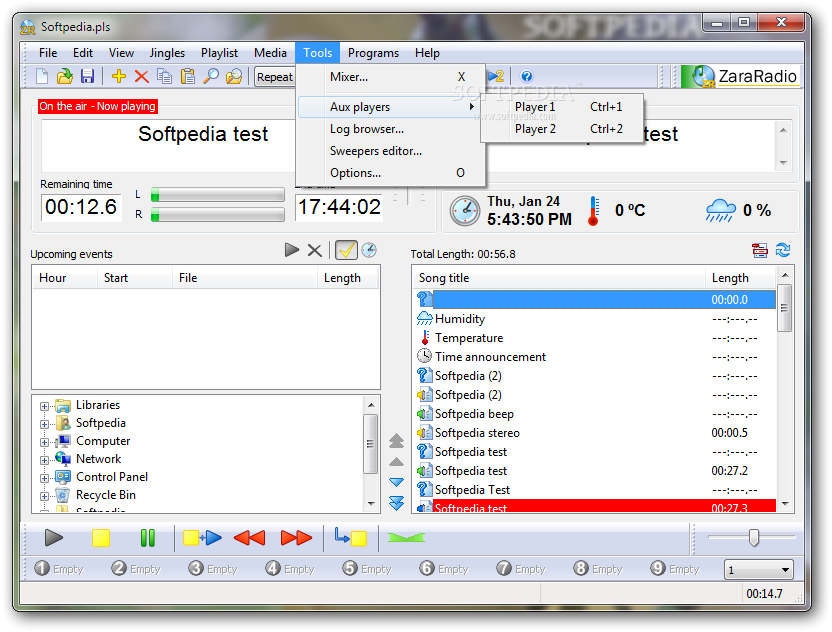Choose Options... in Tools menu

(391, 173)
